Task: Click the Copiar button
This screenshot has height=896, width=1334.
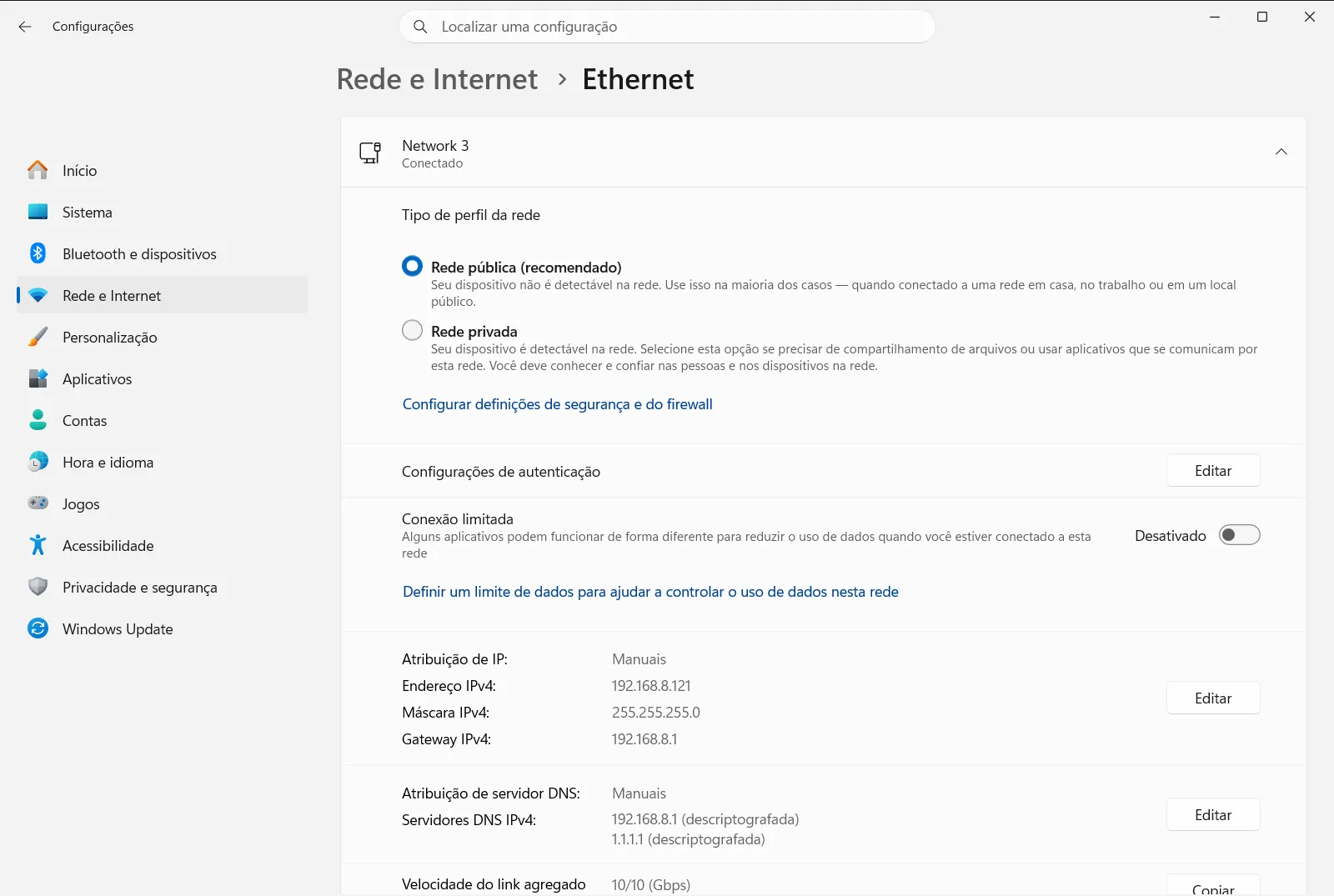Action: [x=1213, y=886]
